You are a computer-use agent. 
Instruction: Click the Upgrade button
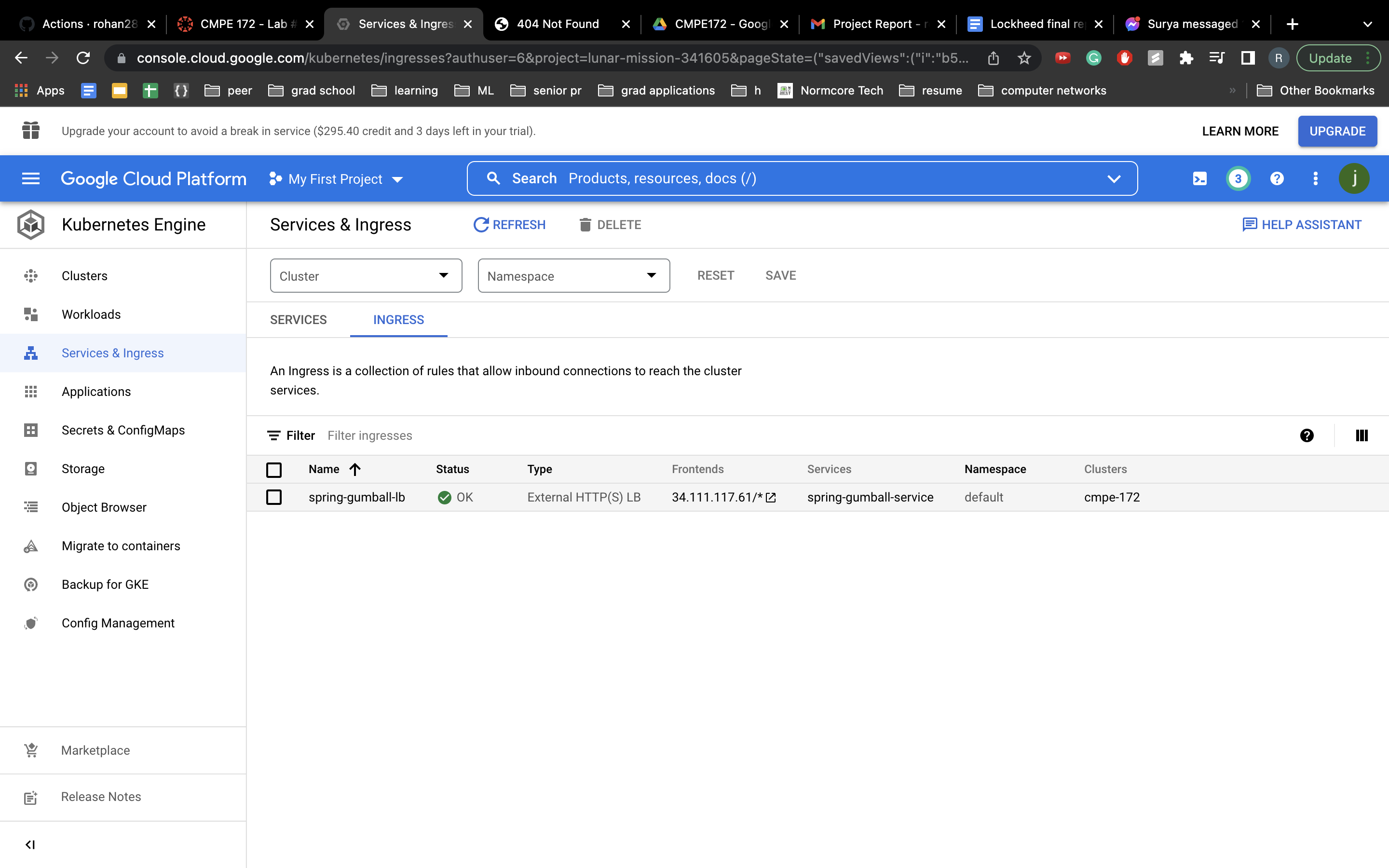point(1337,131)
